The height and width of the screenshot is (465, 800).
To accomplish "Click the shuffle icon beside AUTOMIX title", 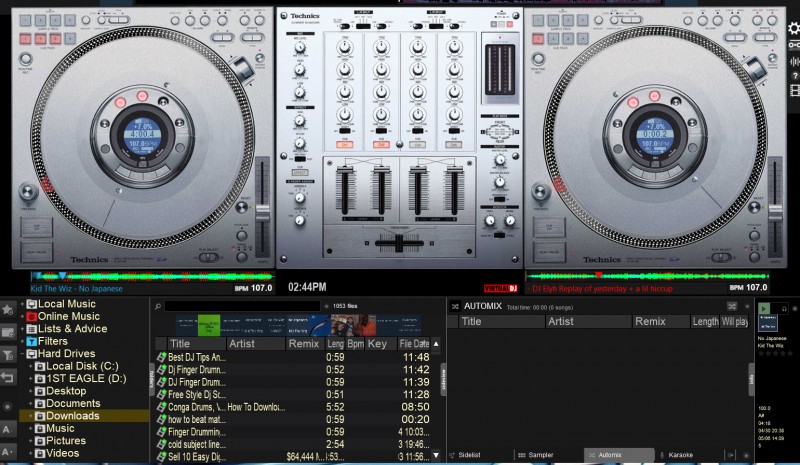I will tap(454, 306).
